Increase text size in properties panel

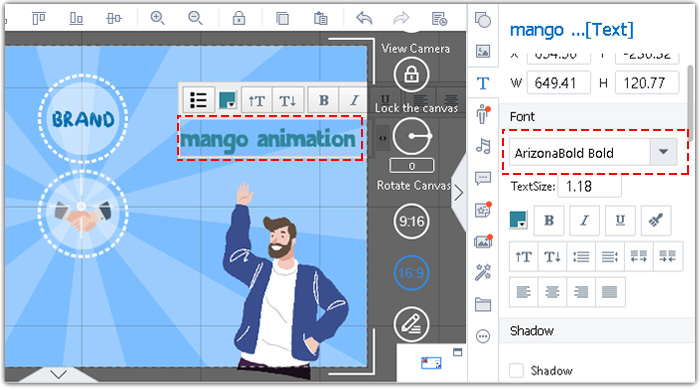coord(524,257)
